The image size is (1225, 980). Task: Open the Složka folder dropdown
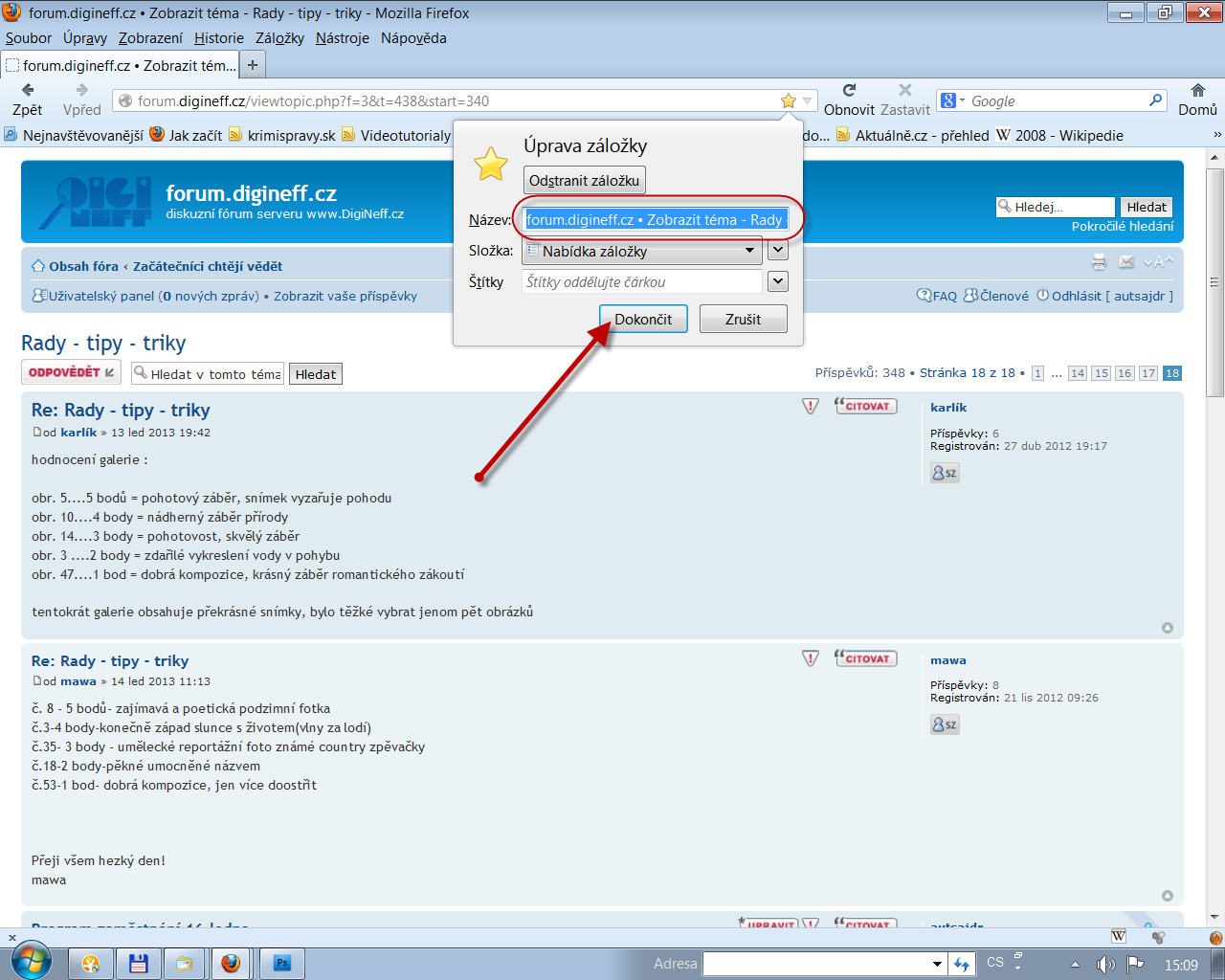pos(641,252)
